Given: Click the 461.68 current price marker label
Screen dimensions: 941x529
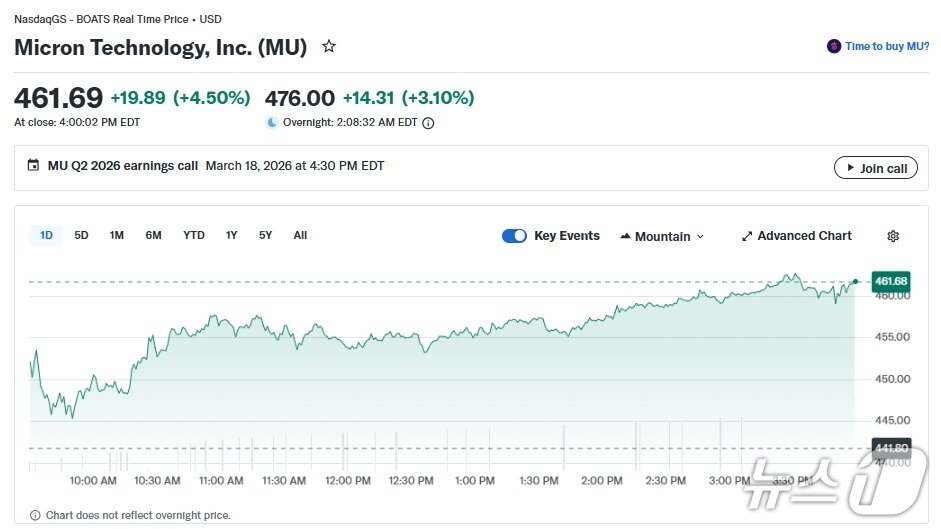Looking at the screenshot, I should click(889, 281).
